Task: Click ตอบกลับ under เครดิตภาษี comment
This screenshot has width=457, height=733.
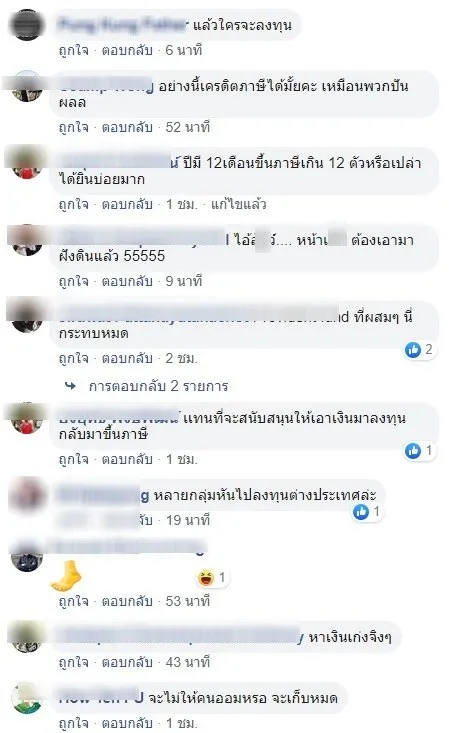Action: pos(127,127)
